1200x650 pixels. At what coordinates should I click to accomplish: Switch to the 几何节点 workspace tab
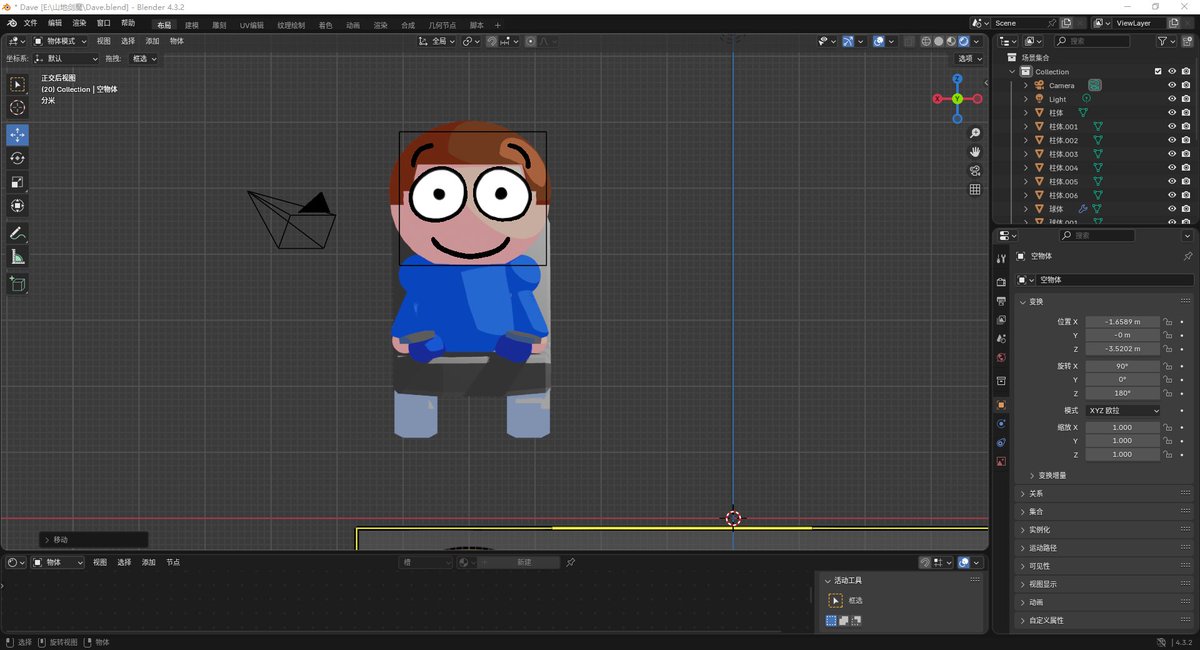442,25
